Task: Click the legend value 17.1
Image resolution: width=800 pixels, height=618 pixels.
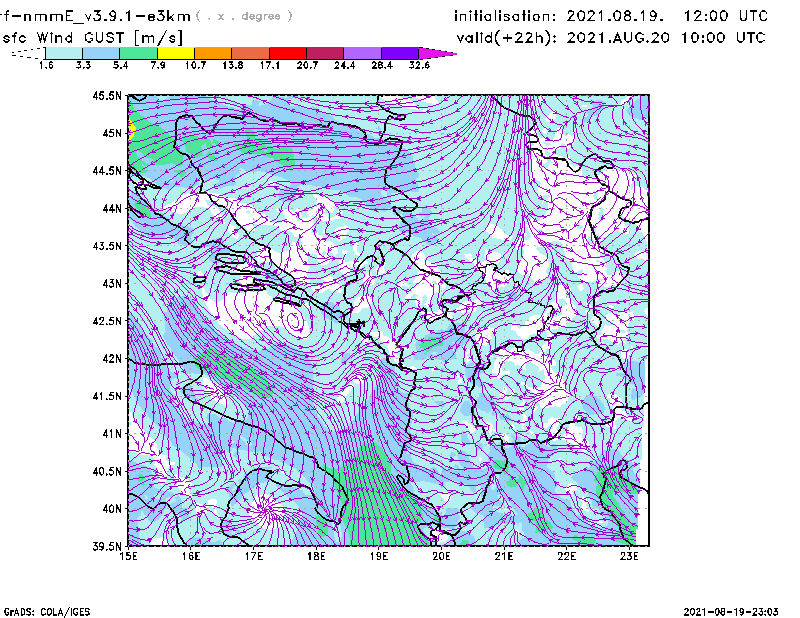Action: [x=269, y=65]
